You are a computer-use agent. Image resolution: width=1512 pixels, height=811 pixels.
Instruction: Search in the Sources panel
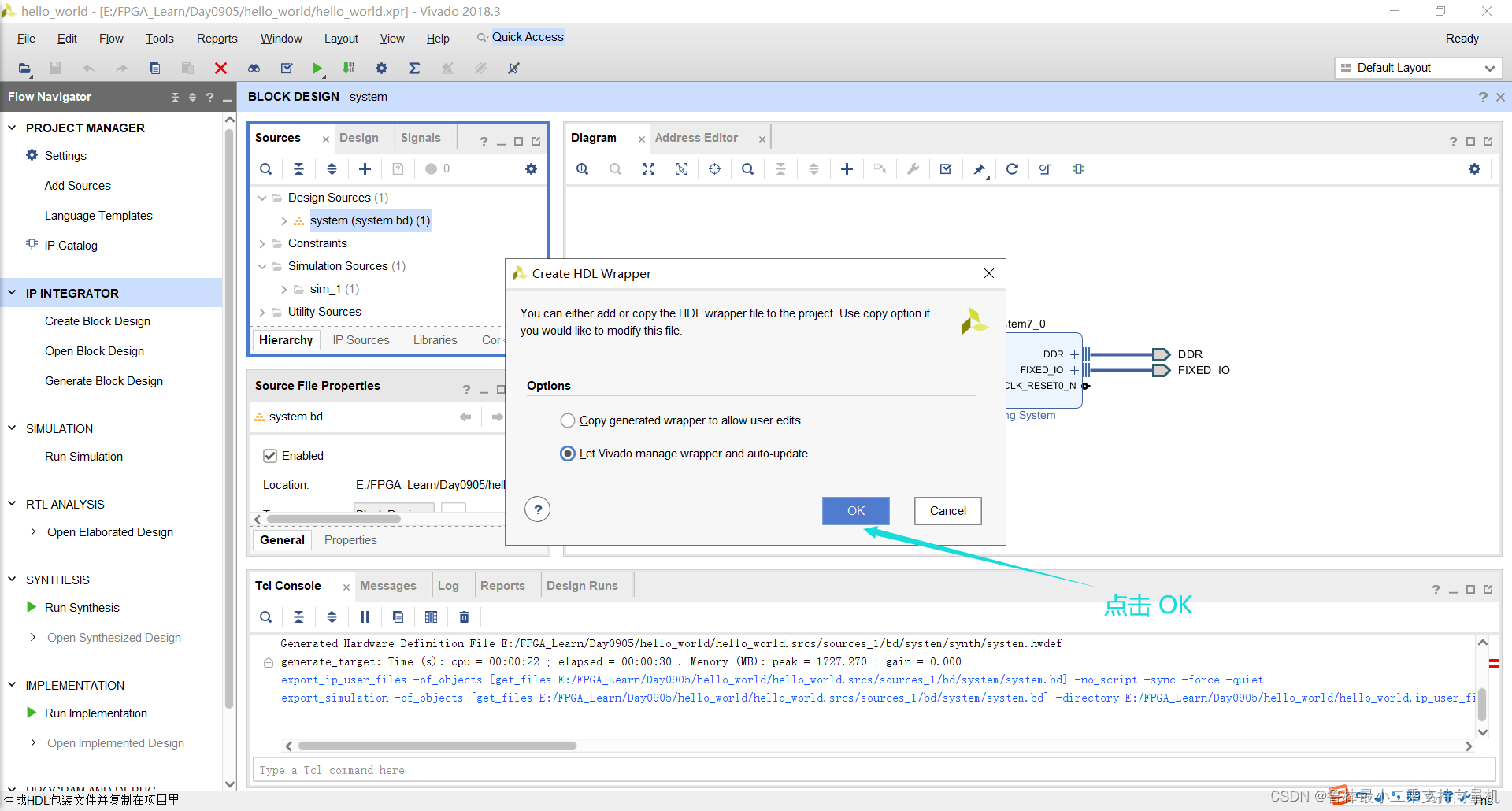click(x=266, y=168)
